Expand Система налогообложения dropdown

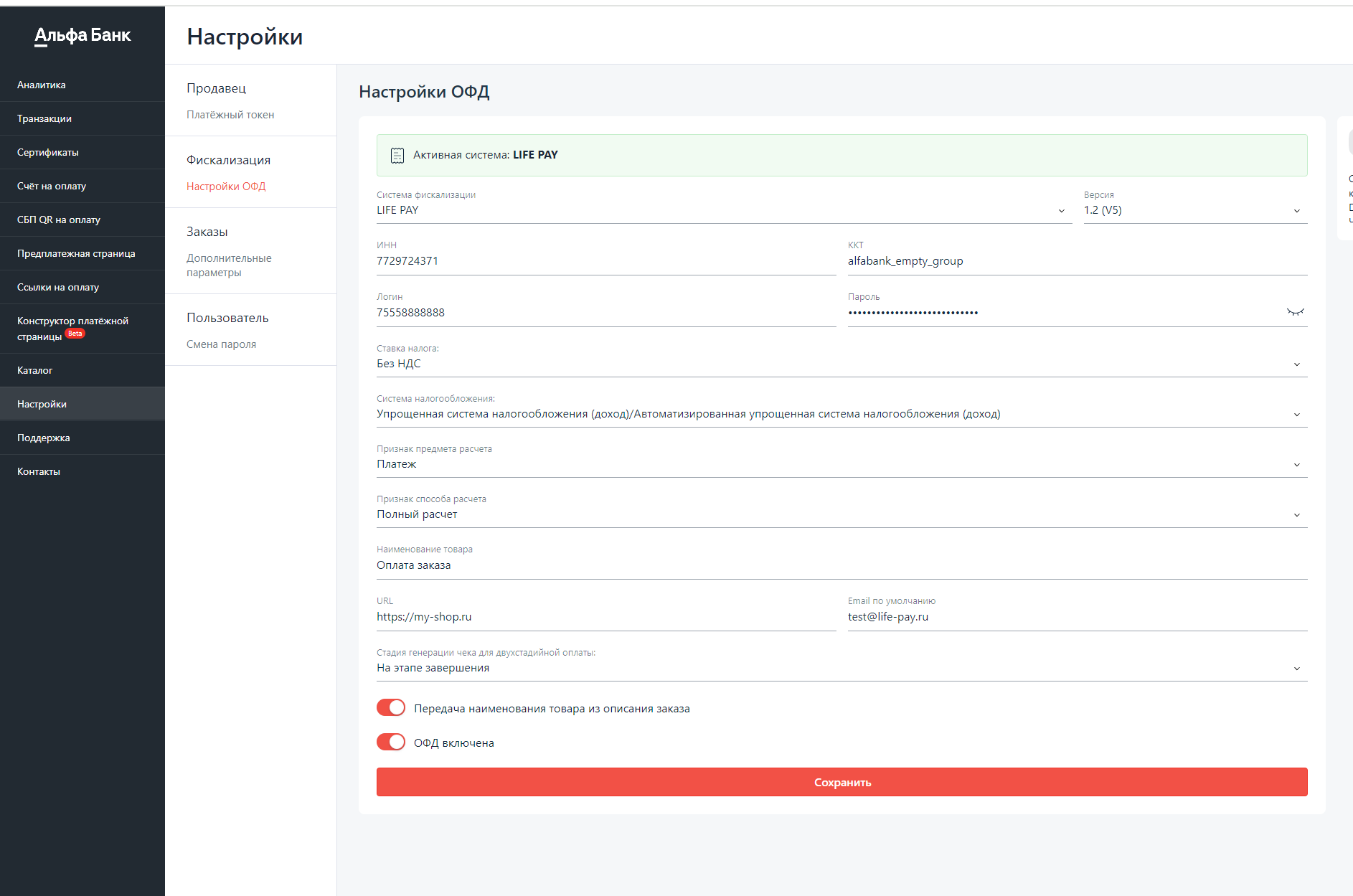pyautogui.click(x=841, y=414)
